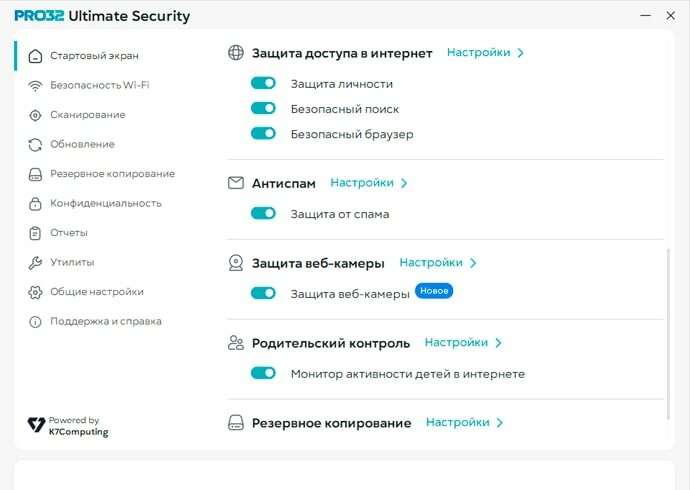The height and width of the screenshot is (490, 690).
Task: Click the Scanning target icon in sidebar
Action: point(36,115)
